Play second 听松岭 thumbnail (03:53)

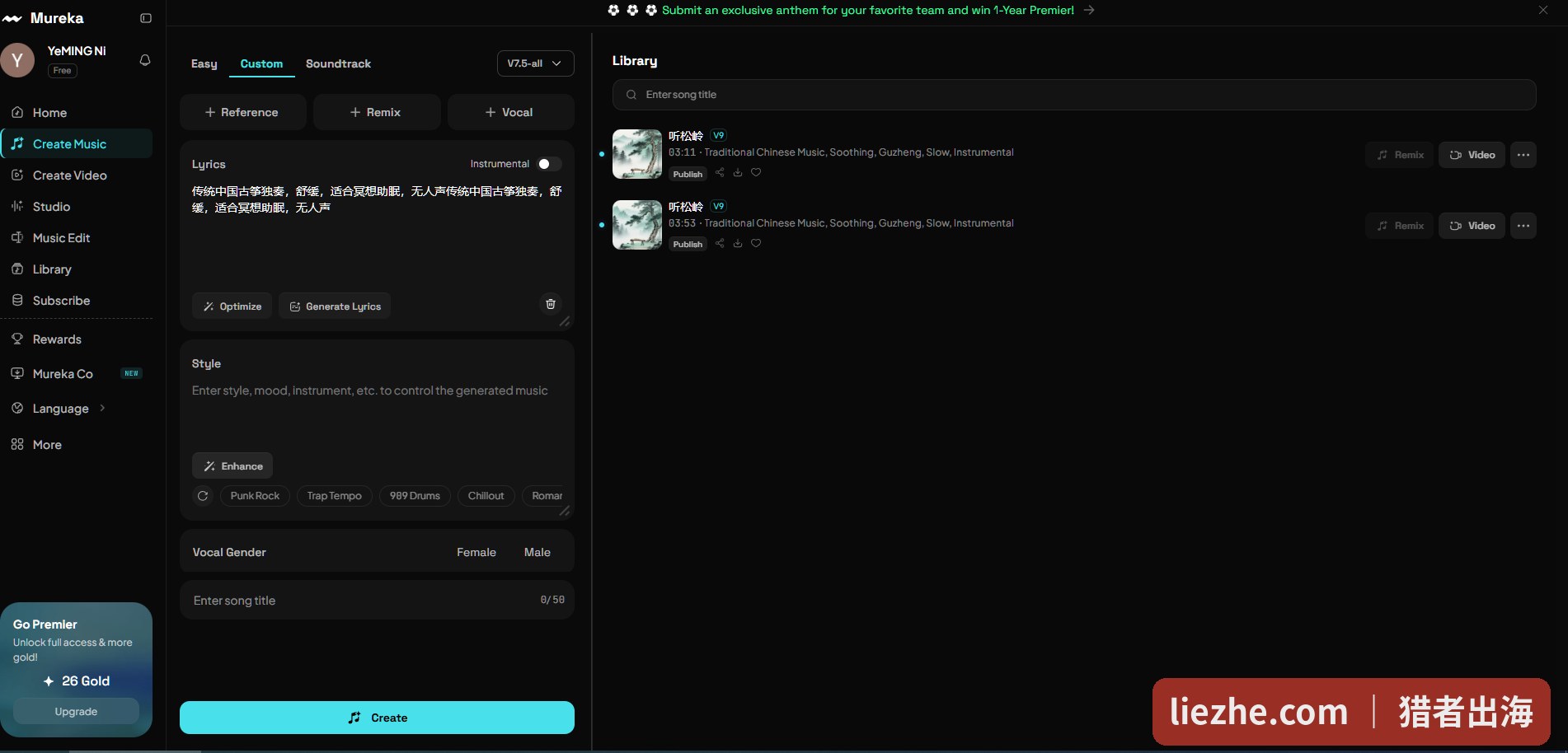click(637, 225)
